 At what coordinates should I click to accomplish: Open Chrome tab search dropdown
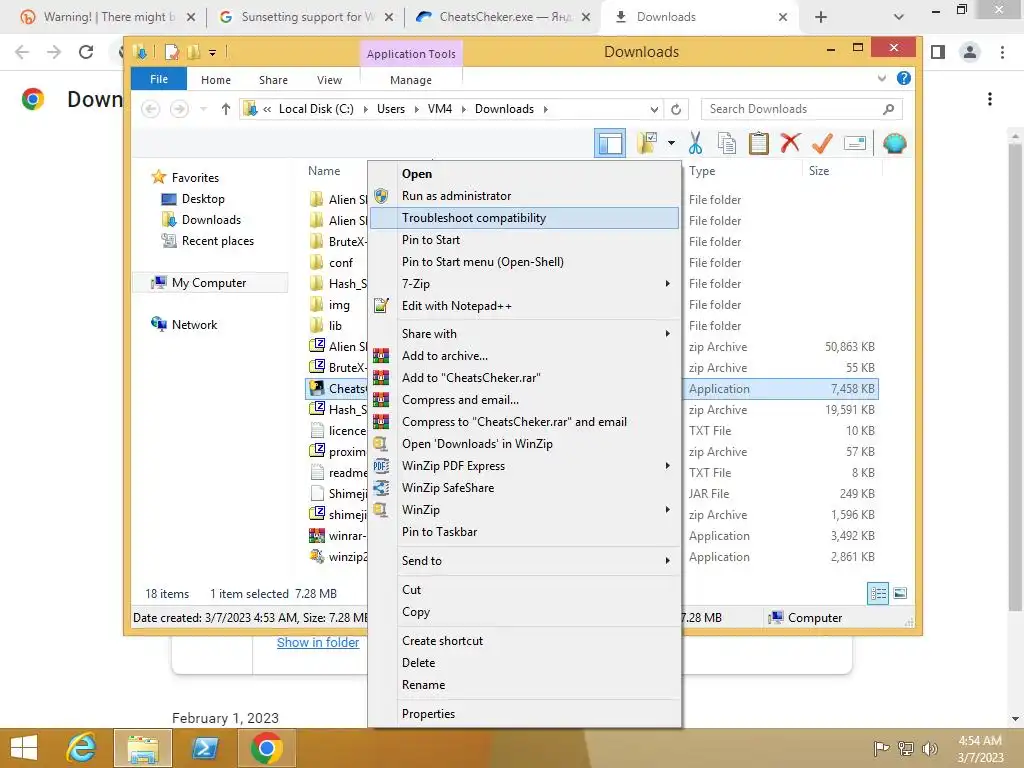[x=899, y=17]
